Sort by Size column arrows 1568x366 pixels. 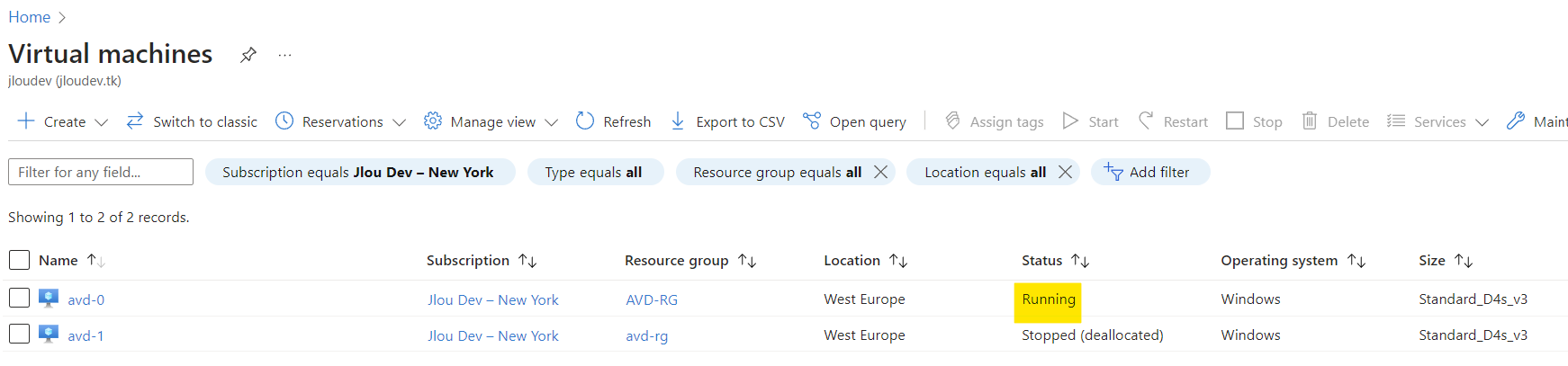tap(1464, 261)
